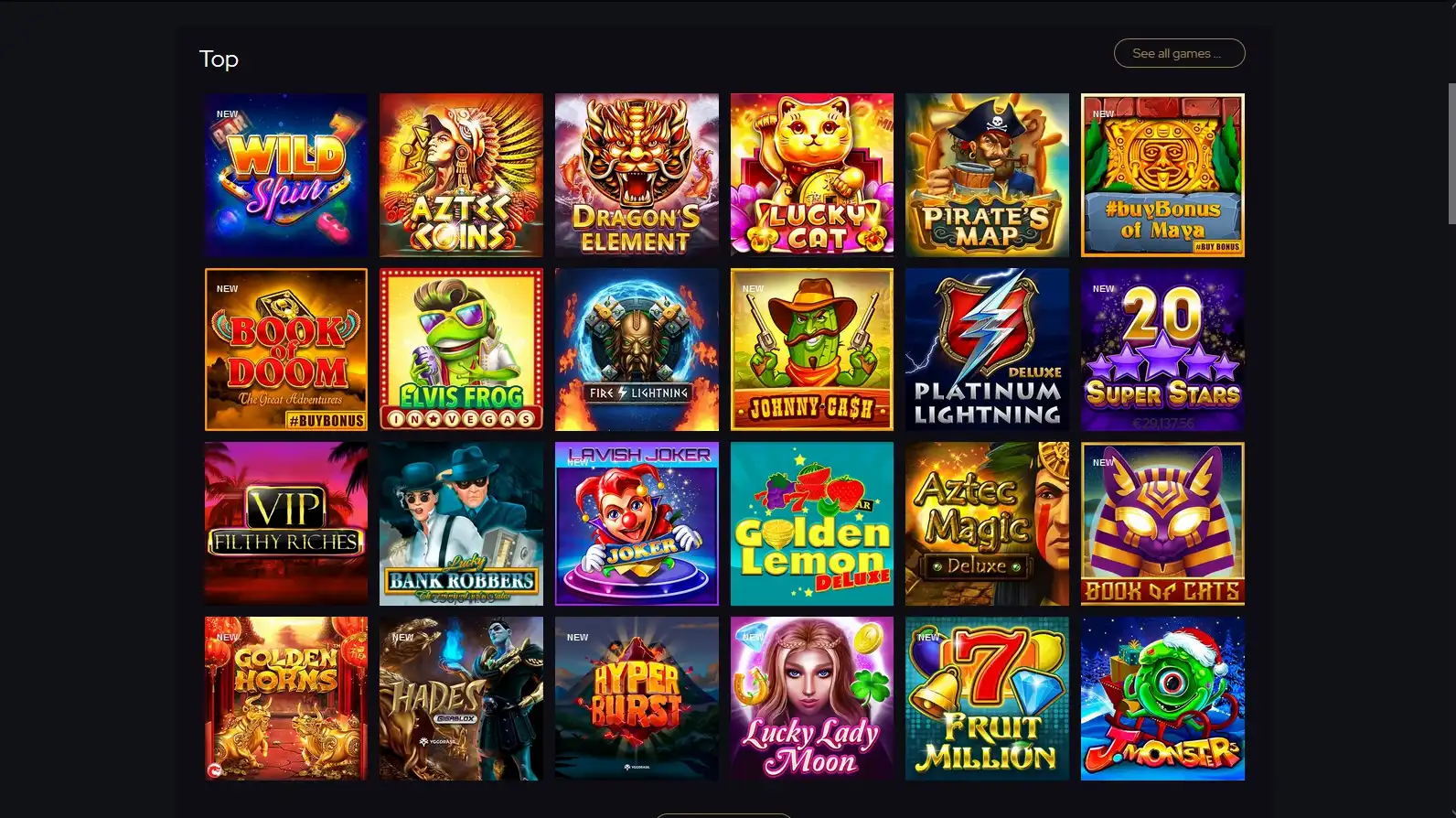Select Elvis Frog in Vegas game
Screen dimensions: 1456x818
click(x=461, y=350)
